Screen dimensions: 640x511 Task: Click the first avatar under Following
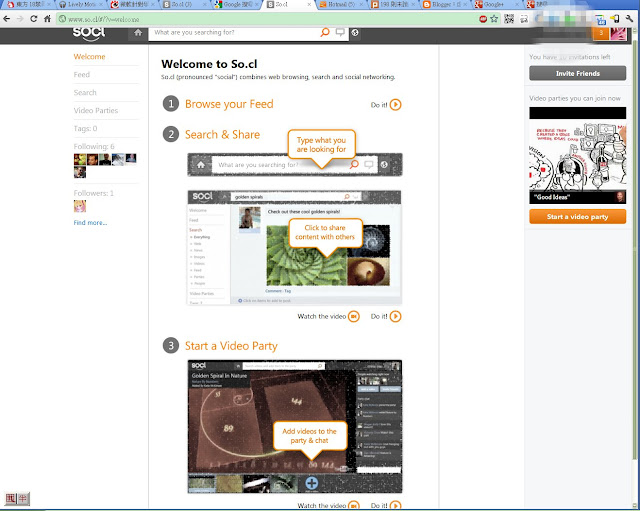[80, 159]
